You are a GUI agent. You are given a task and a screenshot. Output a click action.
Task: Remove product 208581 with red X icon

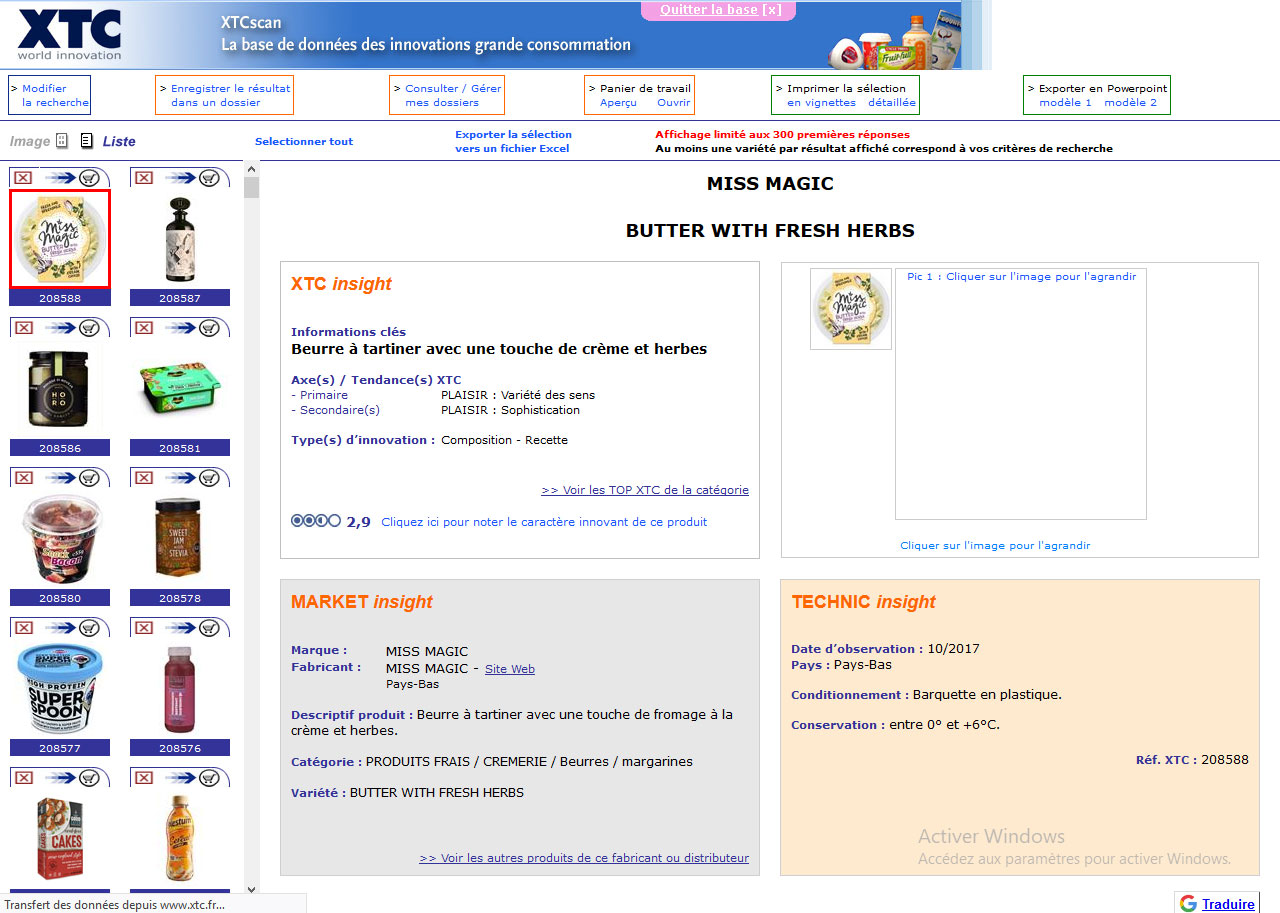pyautogui.click(x=144, y=328)
